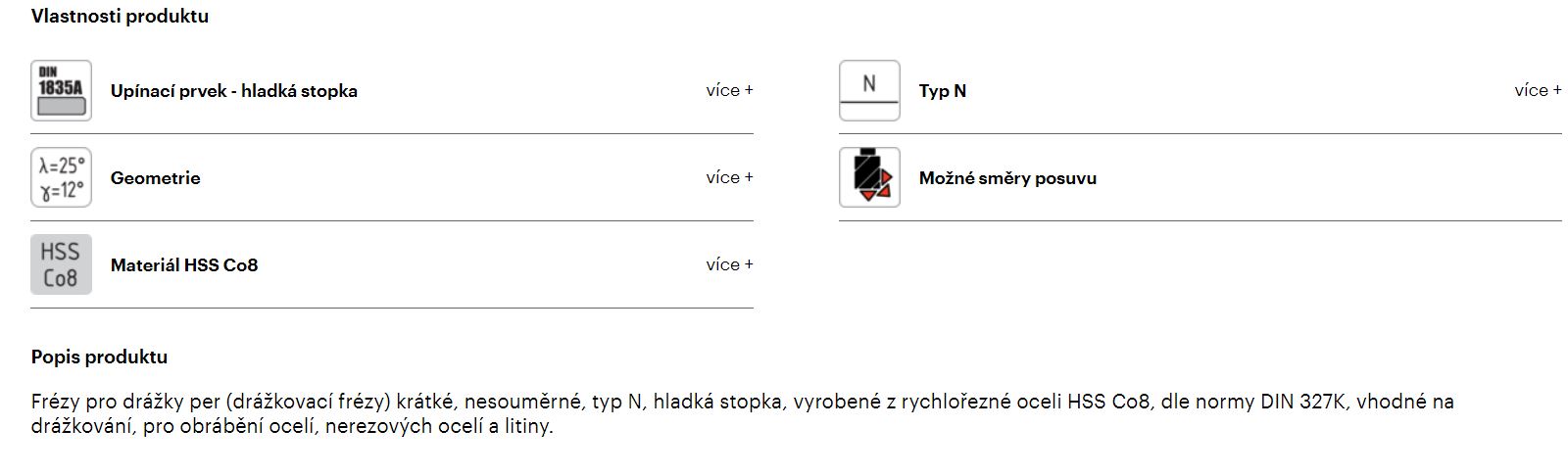Expand 'více +' for Upínací prvek - hladká stopka
This screenshot has height=476, width=1568.
(729, 90)
